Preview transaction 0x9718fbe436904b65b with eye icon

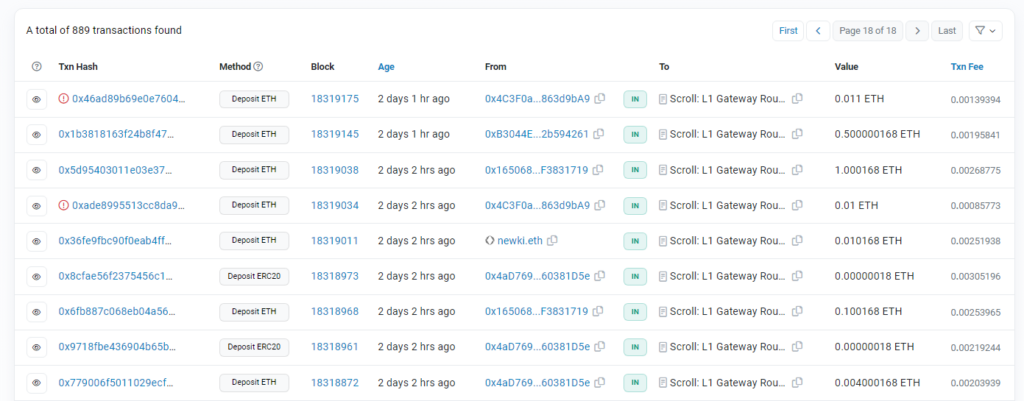37,347
